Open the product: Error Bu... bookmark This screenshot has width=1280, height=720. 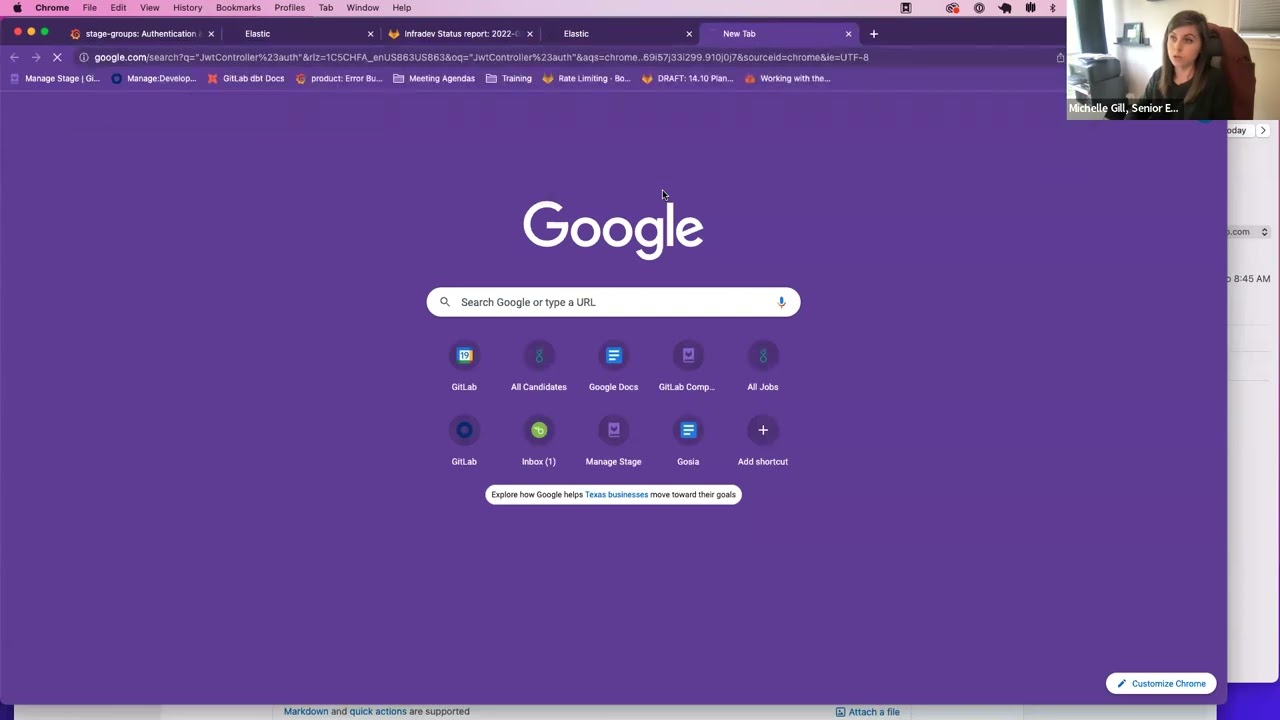point(339,78)
